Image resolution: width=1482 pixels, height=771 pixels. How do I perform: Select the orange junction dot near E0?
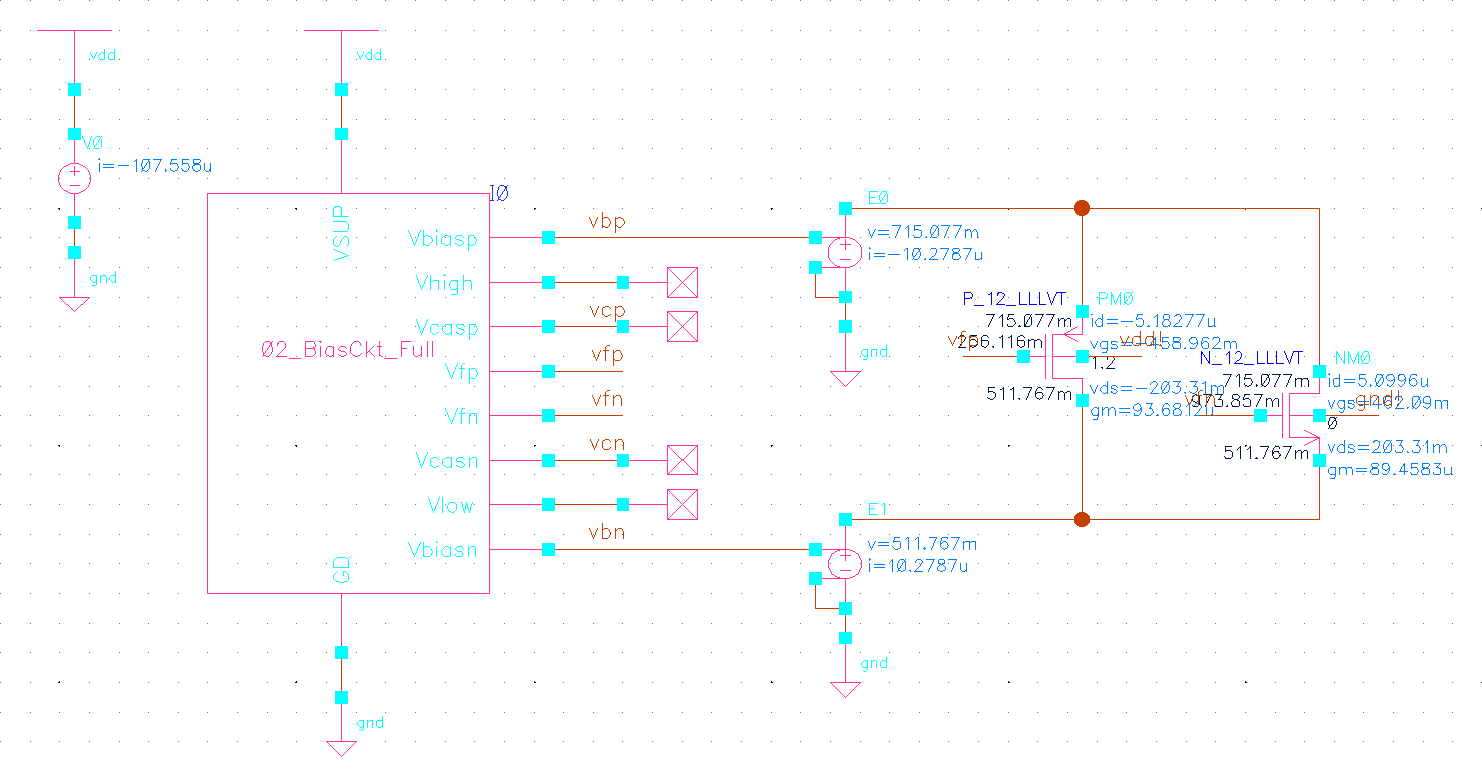[x=1082, y=208]
